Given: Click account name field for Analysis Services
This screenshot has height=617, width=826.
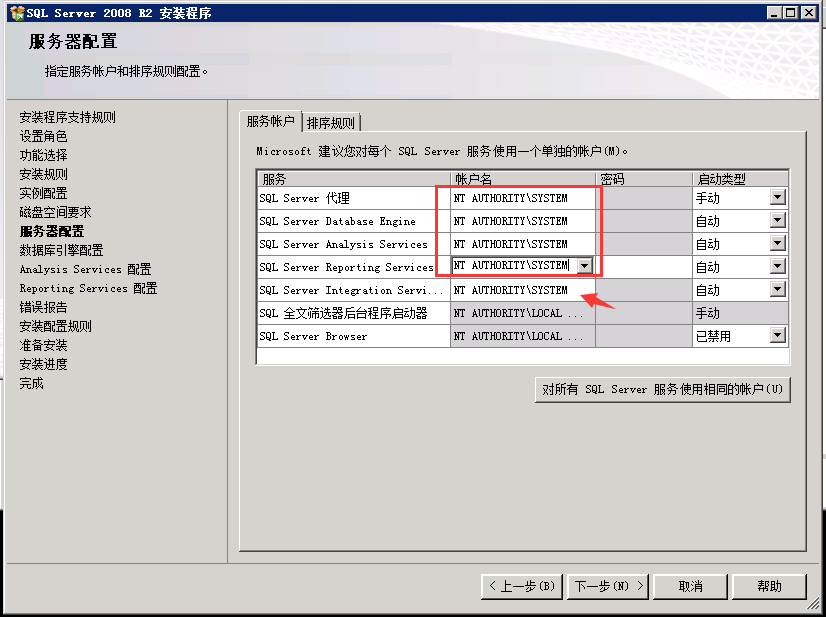Looking at the screenshot, I should [x=523, y=244].
